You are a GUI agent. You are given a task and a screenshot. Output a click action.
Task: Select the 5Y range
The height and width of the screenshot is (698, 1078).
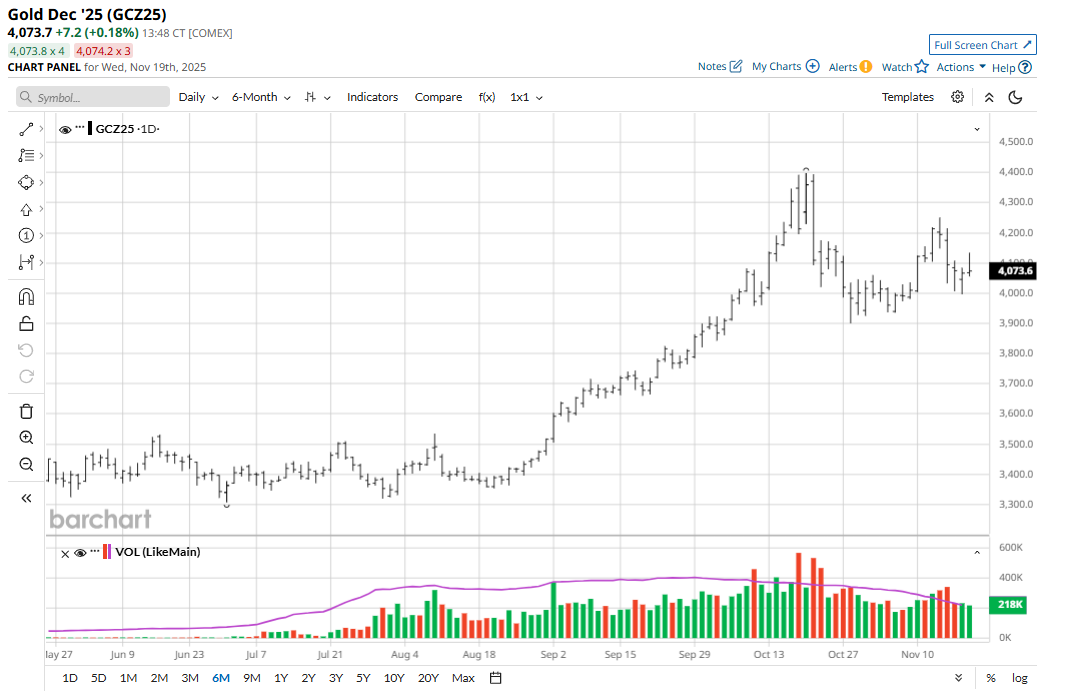click(363, 678)
